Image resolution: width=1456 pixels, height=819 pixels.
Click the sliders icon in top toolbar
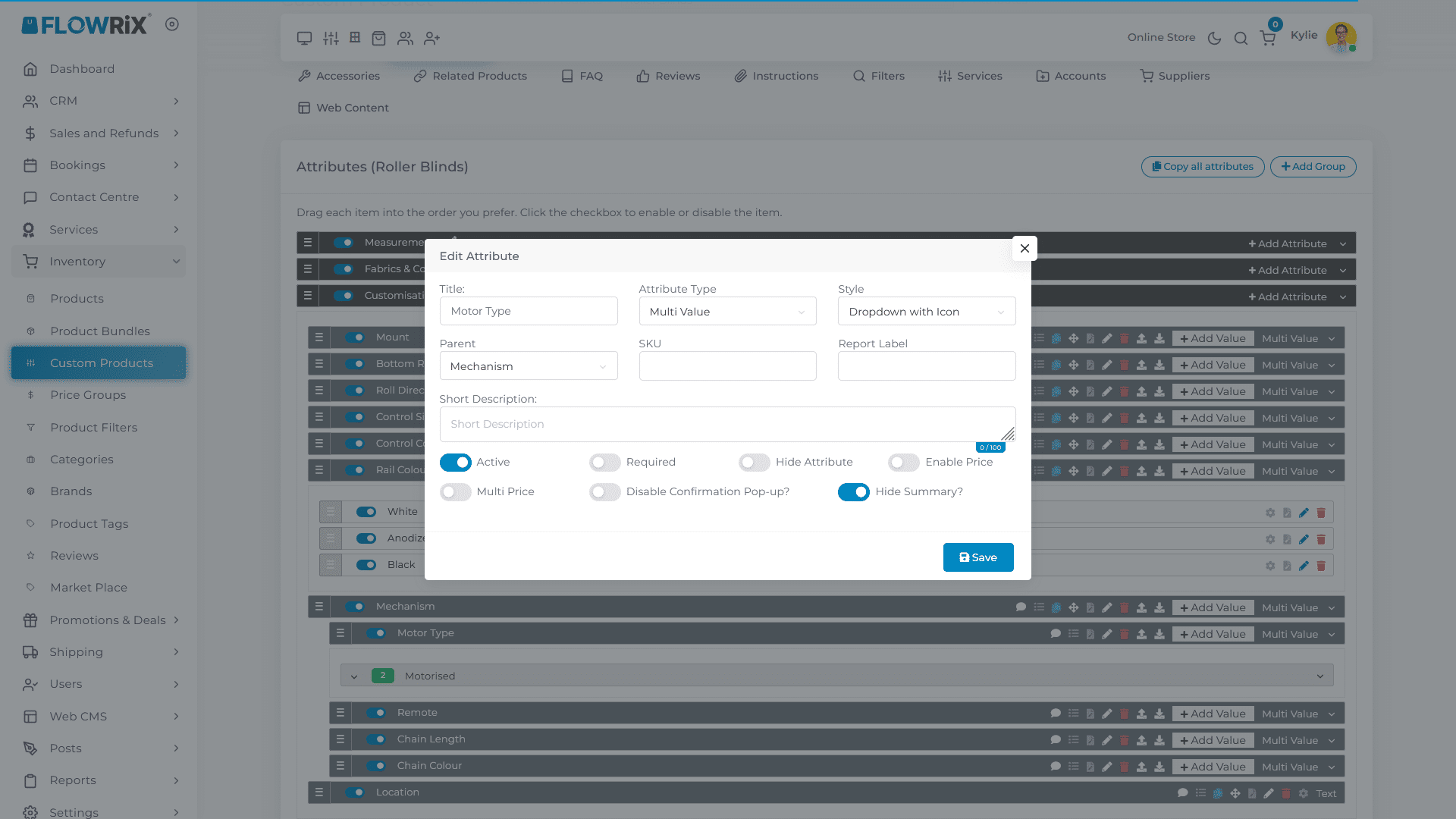point(331,38)
